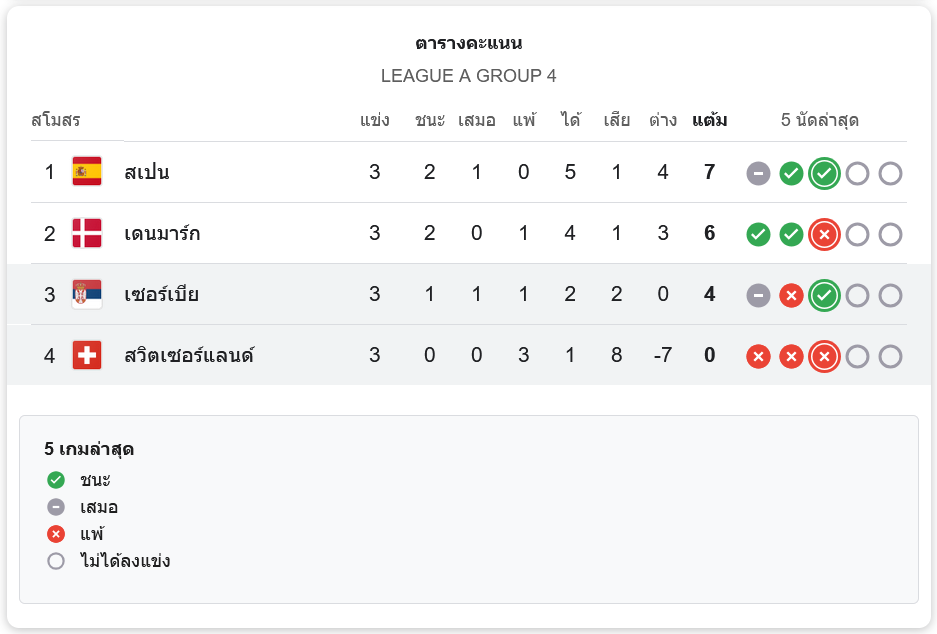This screenshot has width=937, height=634.
Task: Open the เดนมาร์ก team link
Action: point(162,233)
